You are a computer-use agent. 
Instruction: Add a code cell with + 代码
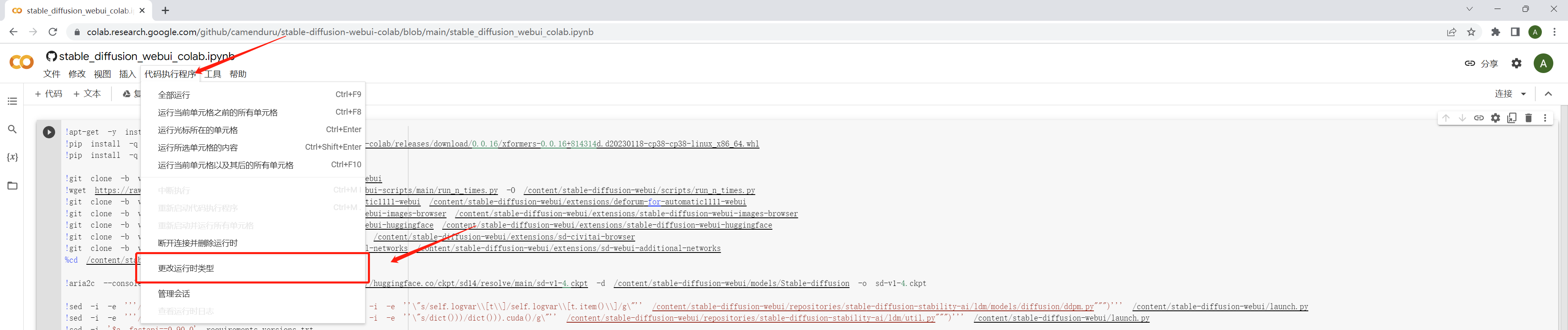(x=49, y=93)
